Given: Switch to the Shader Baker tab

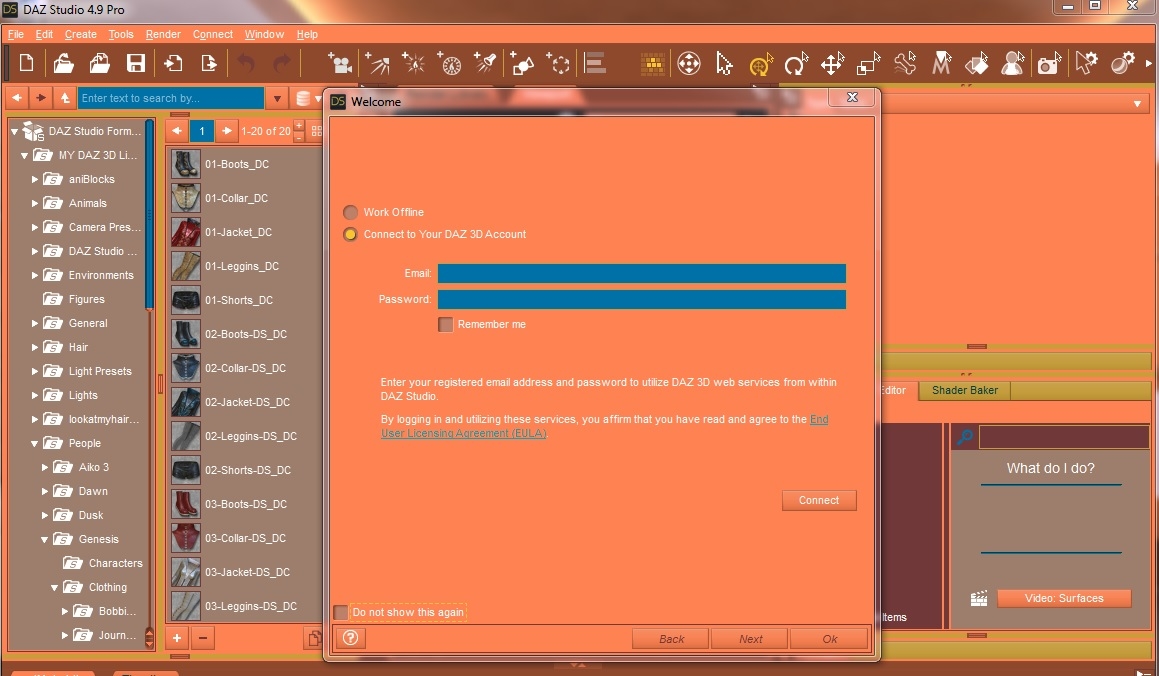Looking at the screenshot, I should point(964,390).
